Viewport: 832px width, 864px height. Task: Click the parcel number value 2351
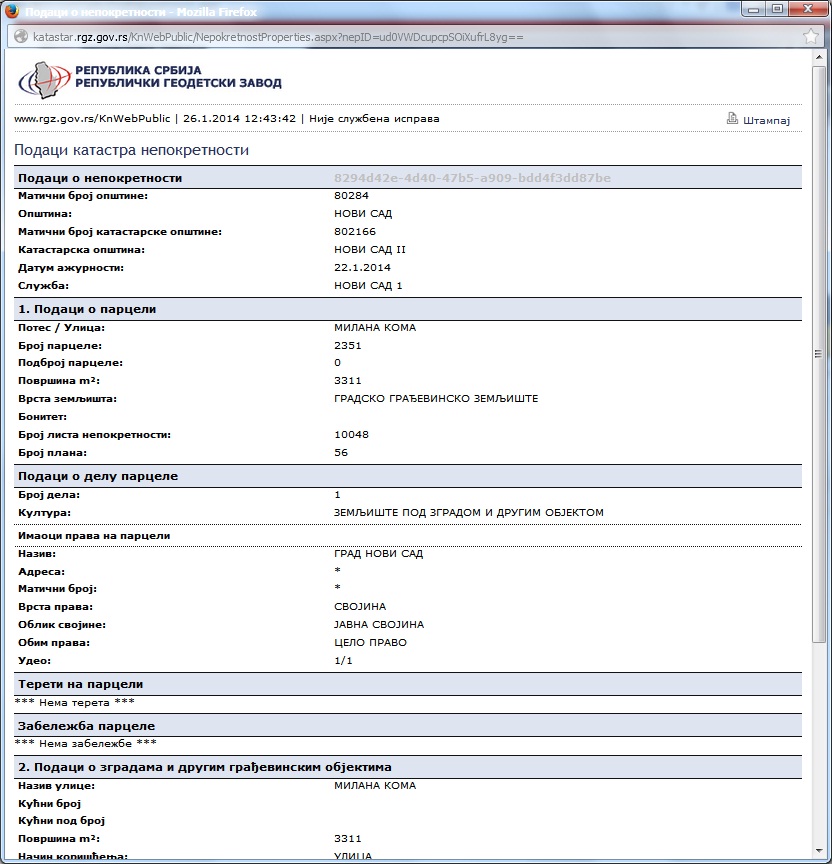coord(347,345)
